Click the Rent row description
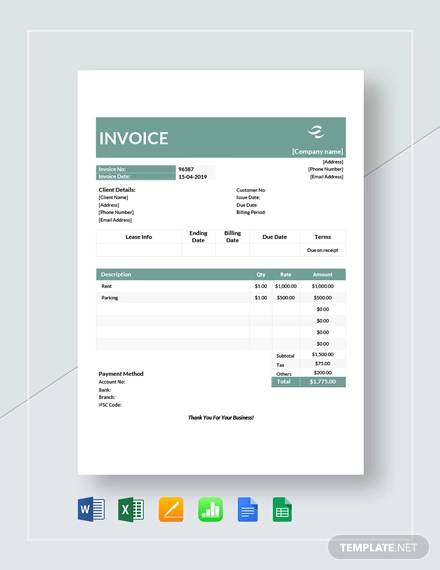 (x=107, y=286)
